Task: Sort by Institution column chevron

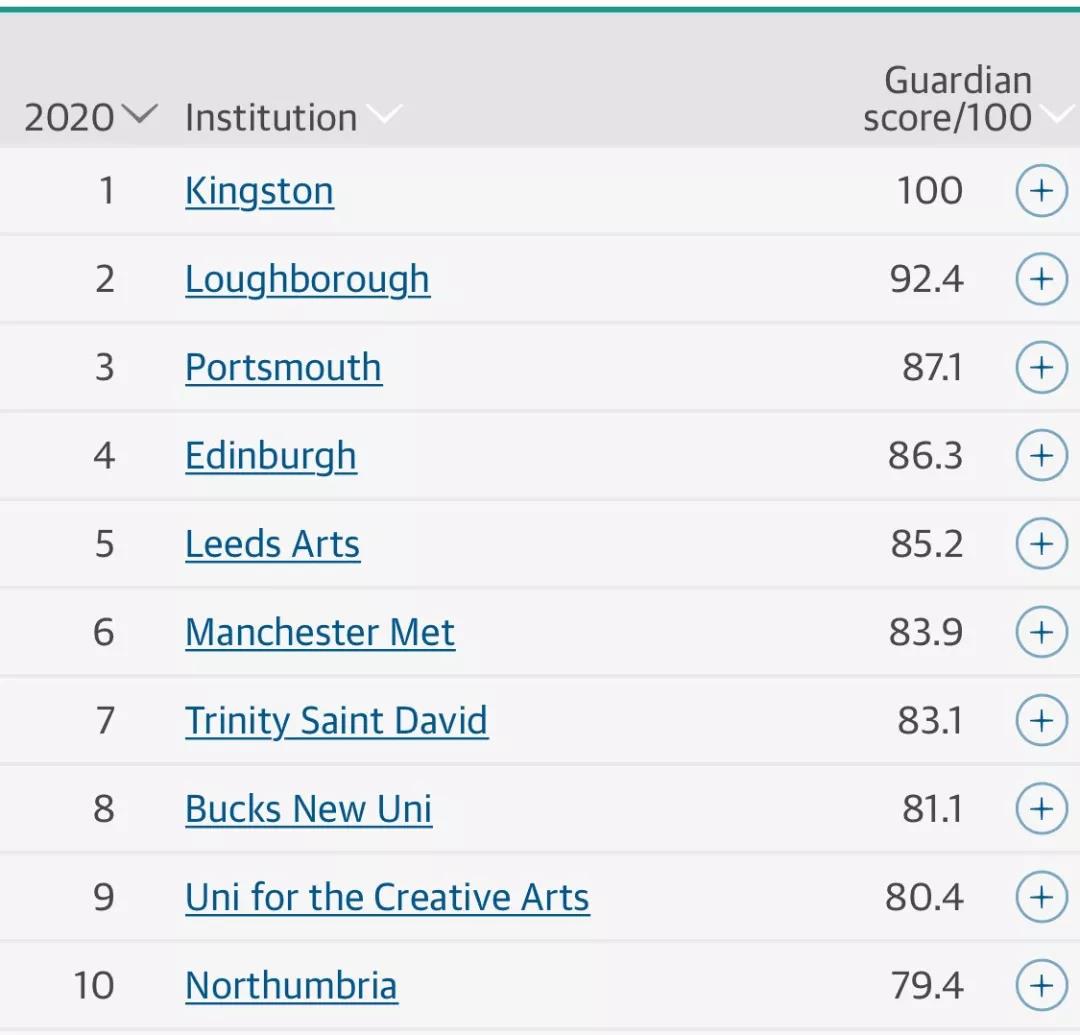Action: tap(384, 114)
